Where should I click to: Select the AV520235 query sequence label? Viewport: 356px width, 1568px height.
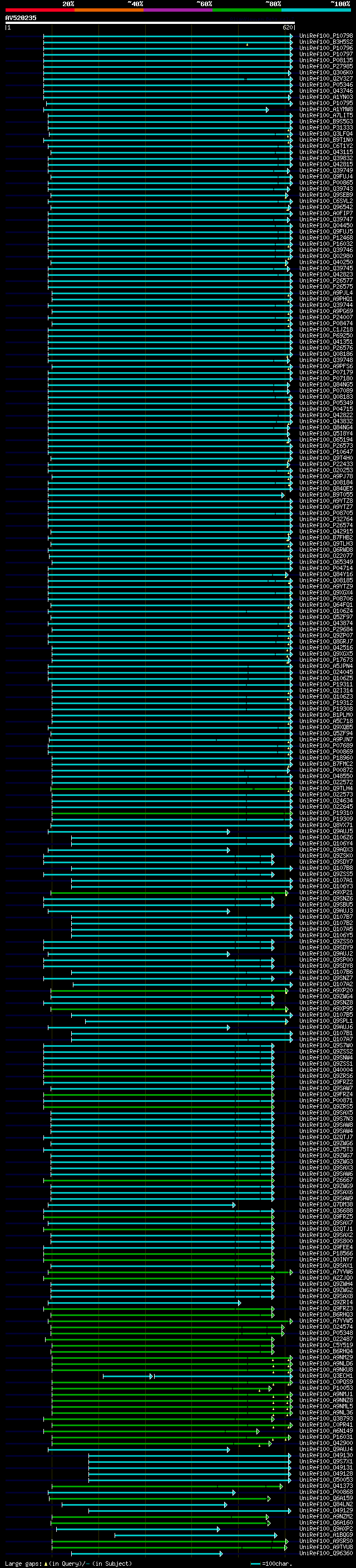click(21, 18)
